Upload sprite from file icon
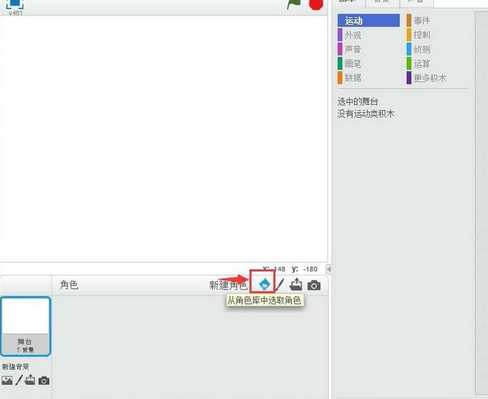The height and width of the screenshot is (399, 488). [x=296, y=285]
